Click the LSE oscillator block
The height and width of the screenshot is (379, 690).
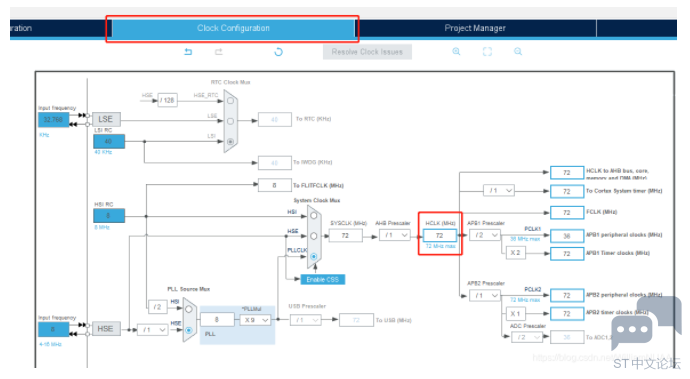click(x=106, y=119)
